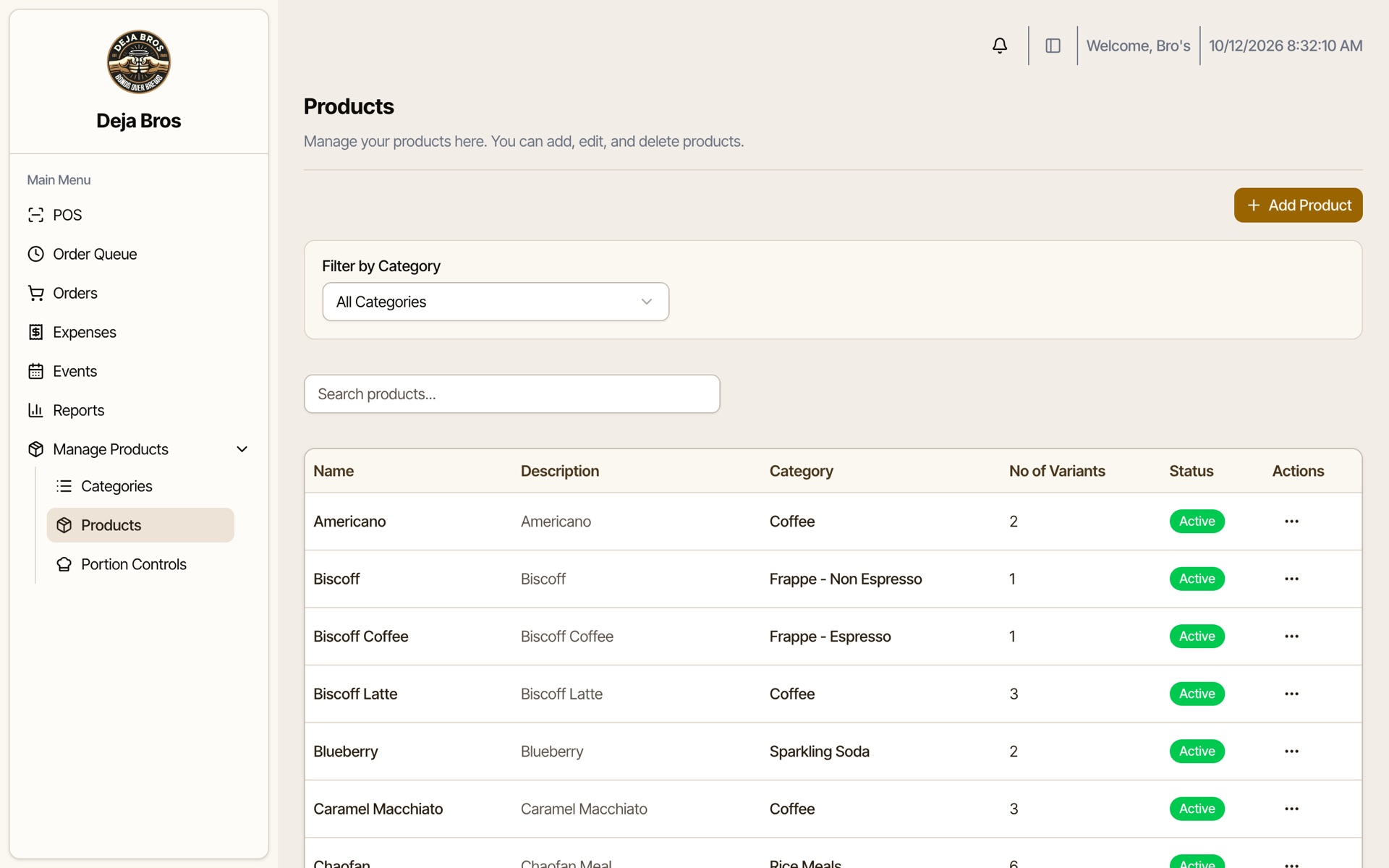Open Portion Controls submenu item
This screenshot has width=1389, height=868.
pos(140,564)
